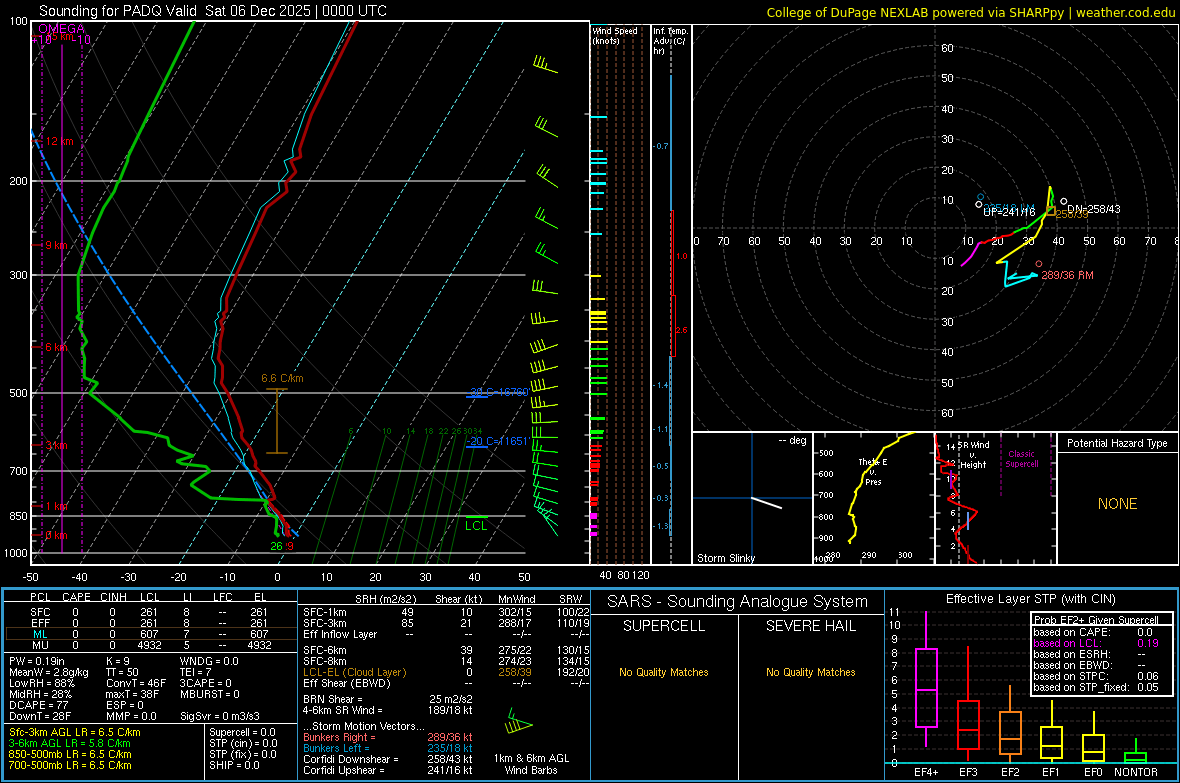
Task: Click the Potential Hazard Type header
Action: [x=1117, y=443]
